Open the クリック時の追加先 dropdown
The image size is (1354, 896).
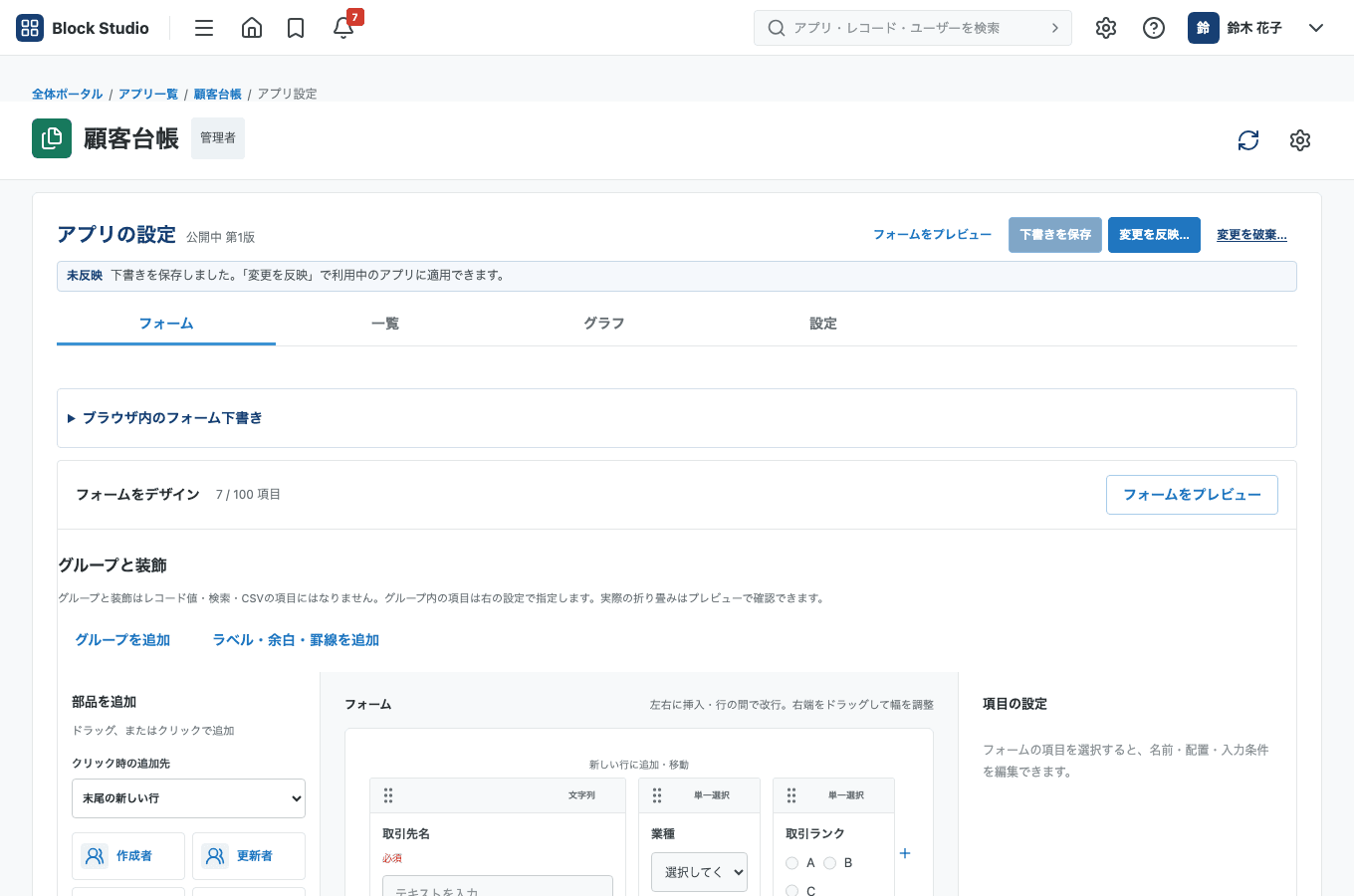(189, 798)
